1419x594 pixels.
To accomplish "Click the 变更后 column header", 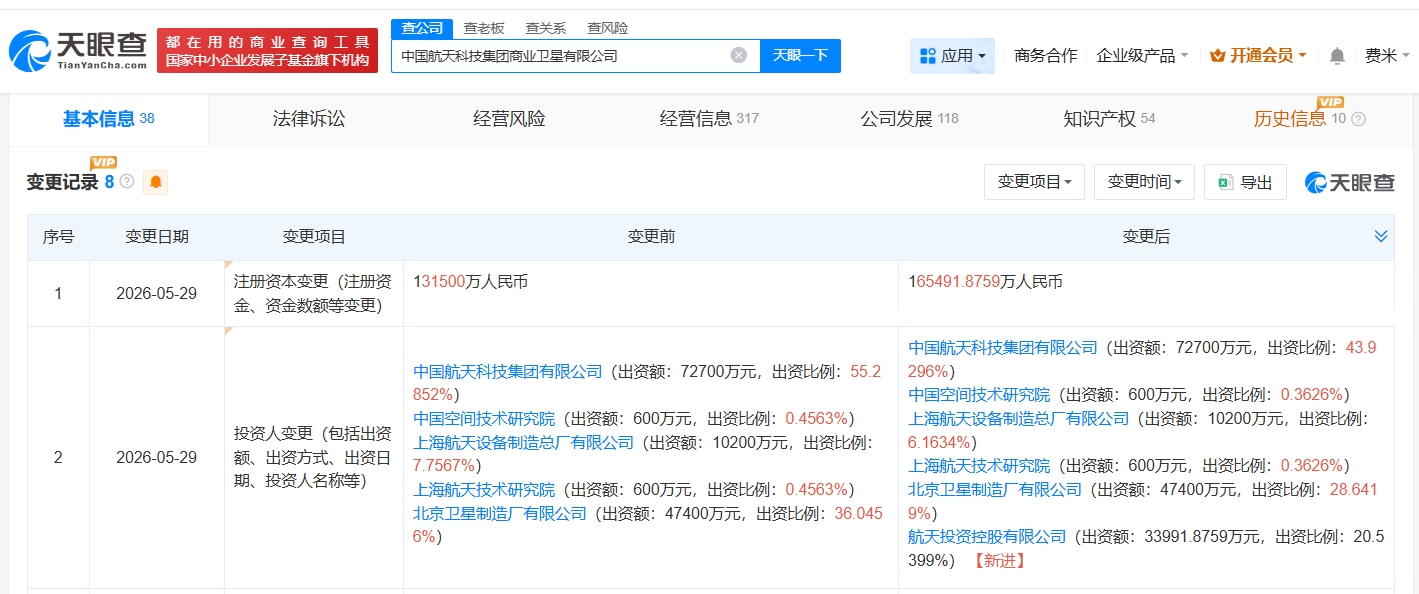I will 1146,237.
